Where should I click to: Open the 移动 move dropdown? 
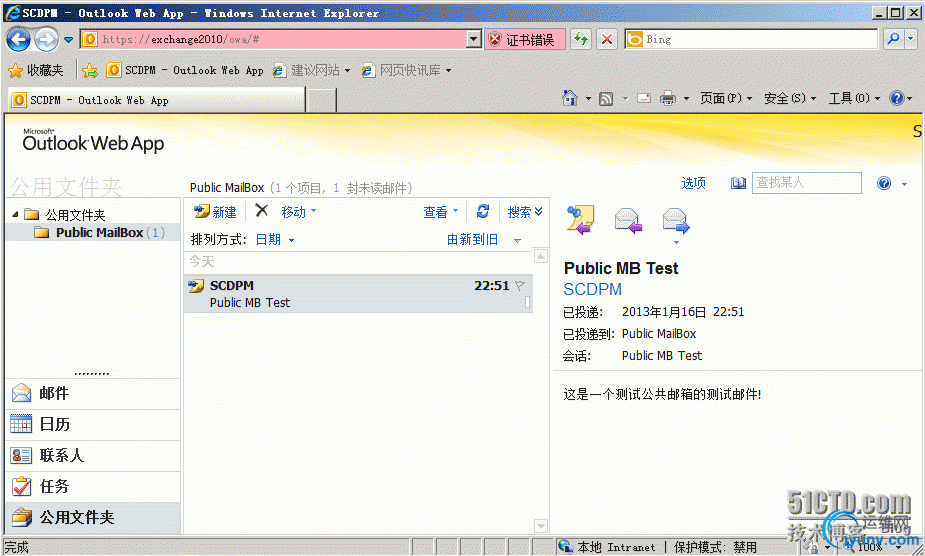coord(299,211)
